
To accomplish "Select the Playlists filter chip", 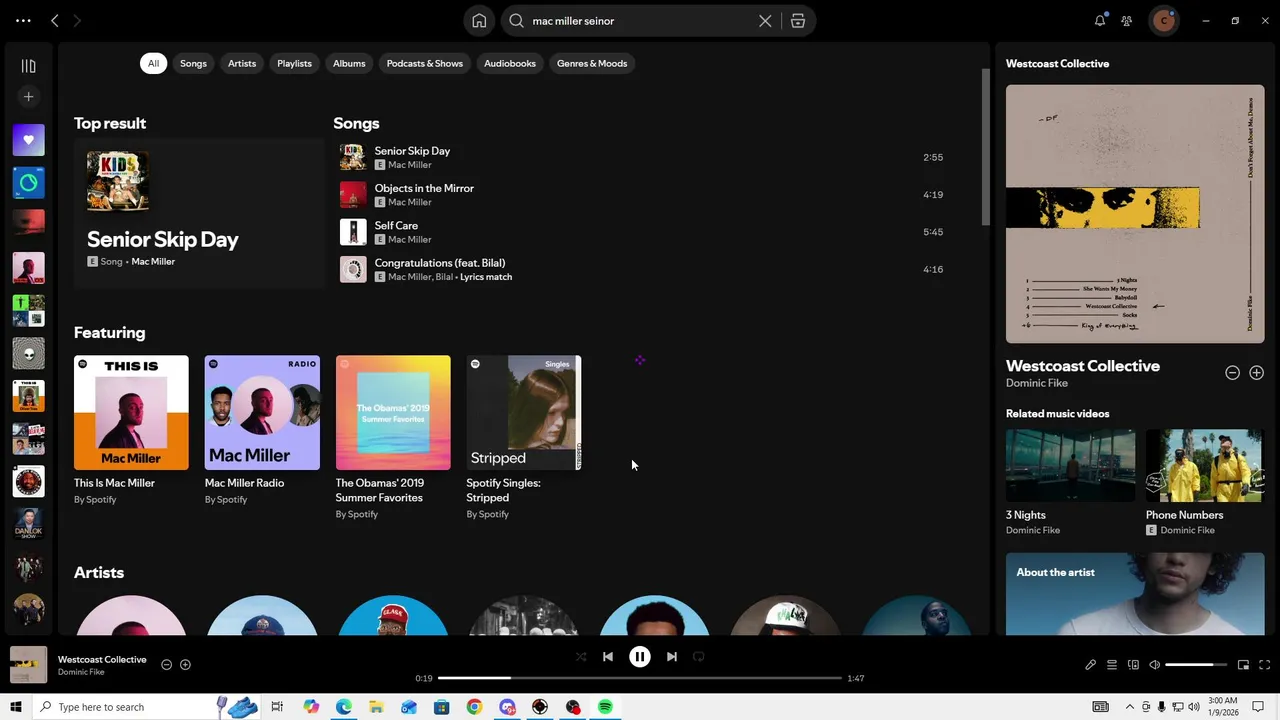I will (x=294, y=63).
